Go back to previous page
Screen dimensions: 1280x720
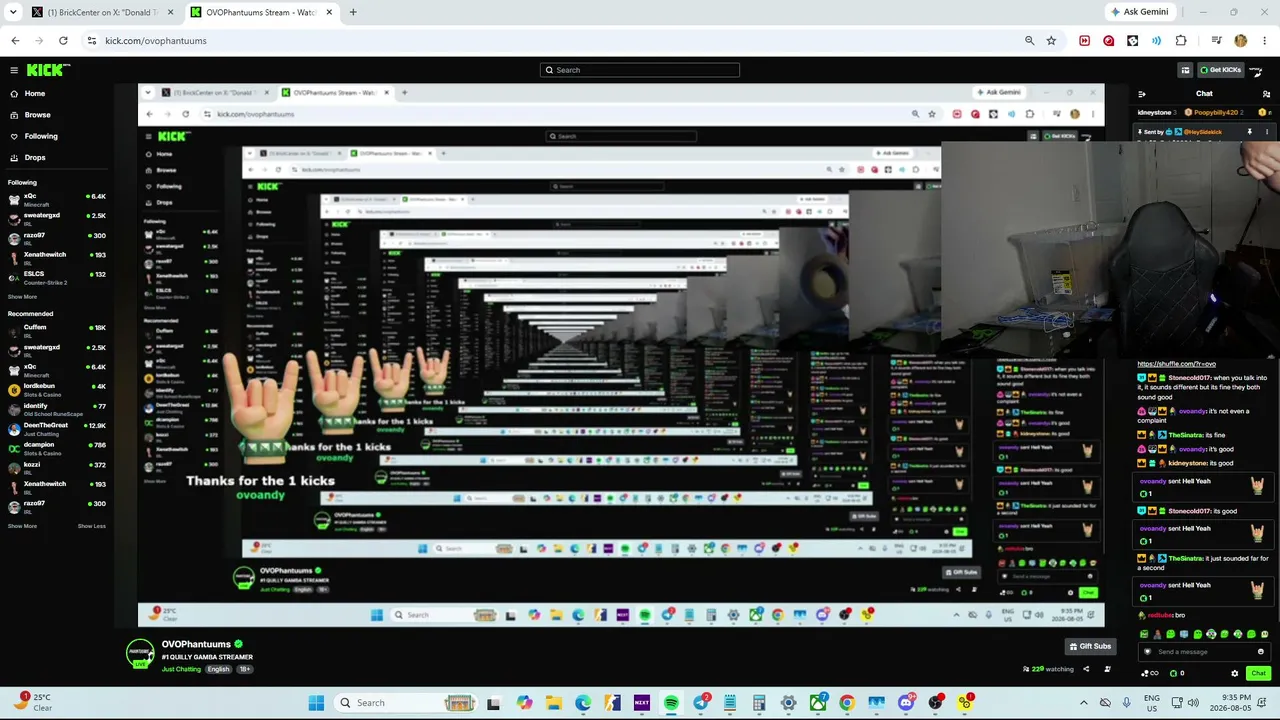point(15,41)
